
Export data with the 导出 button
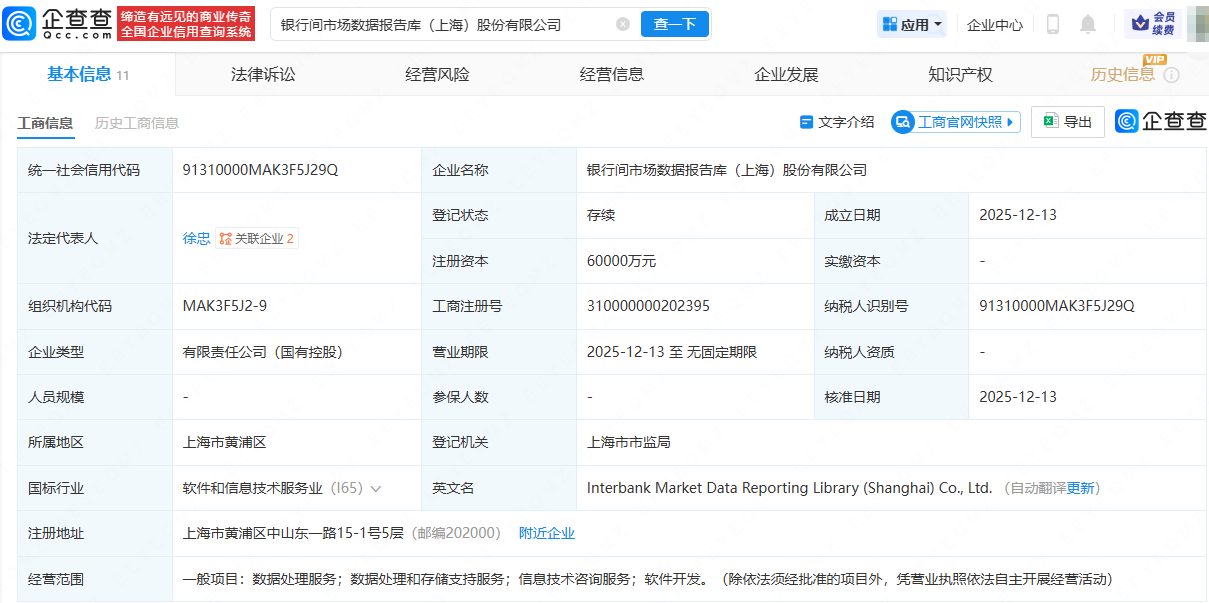1068,122
